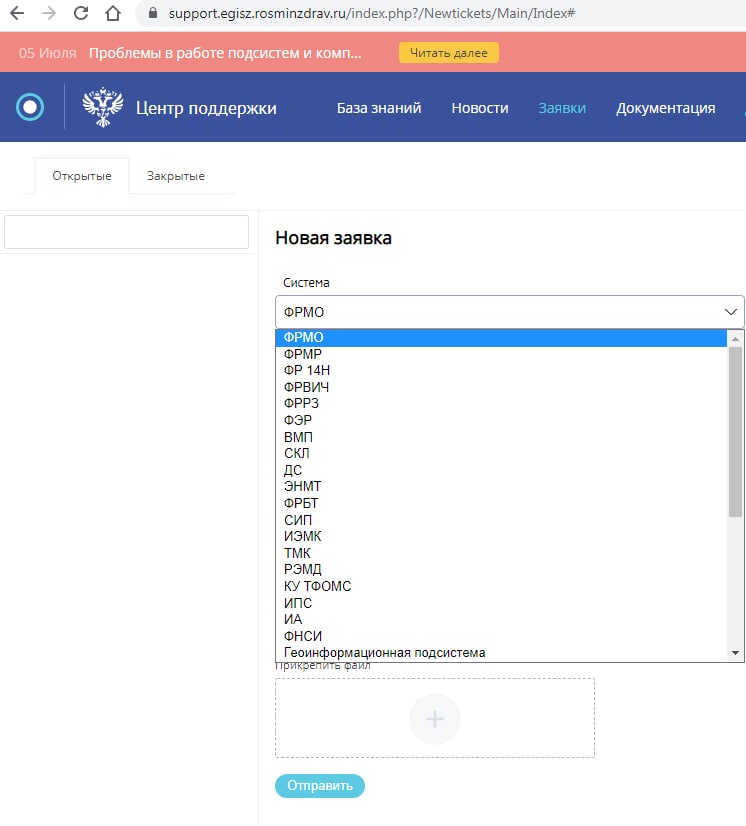Switch to the Закрытые tab
746x826 pixels.
(175, 176)
